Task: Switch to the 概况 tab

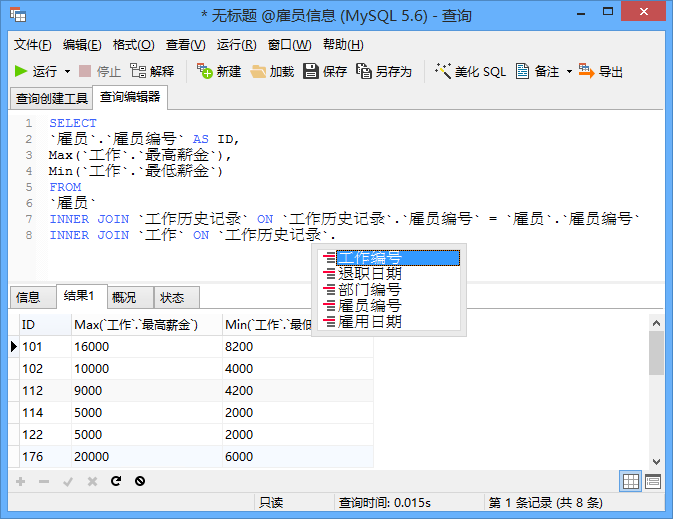Action: (130, 297)
